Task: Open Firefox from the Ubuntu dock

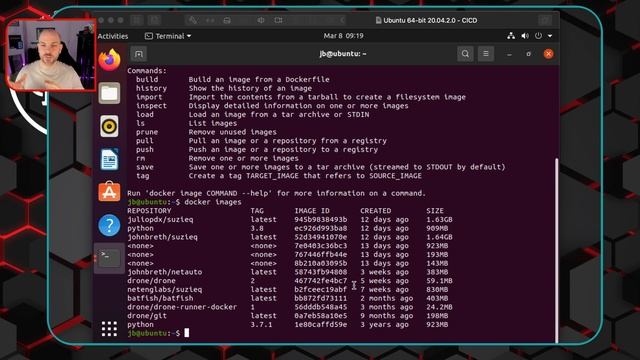Action: [109, 60]
